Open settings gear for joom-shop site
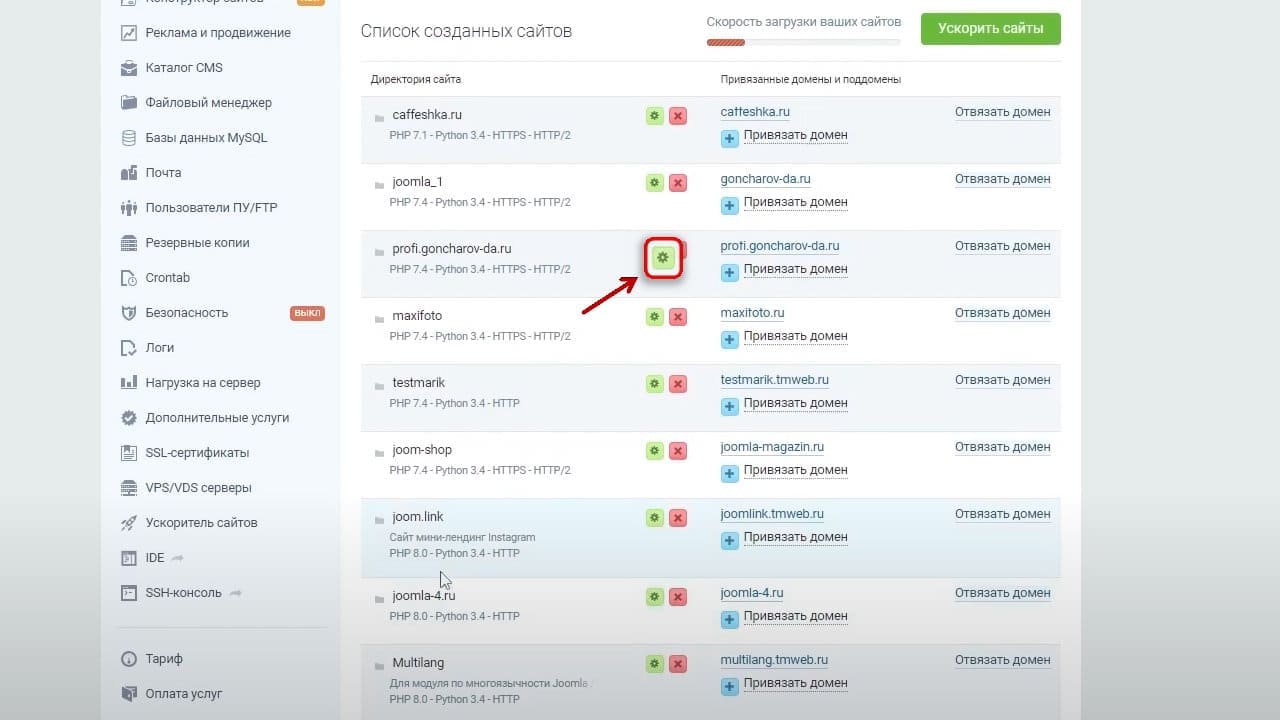 click(x=654, y=451)
